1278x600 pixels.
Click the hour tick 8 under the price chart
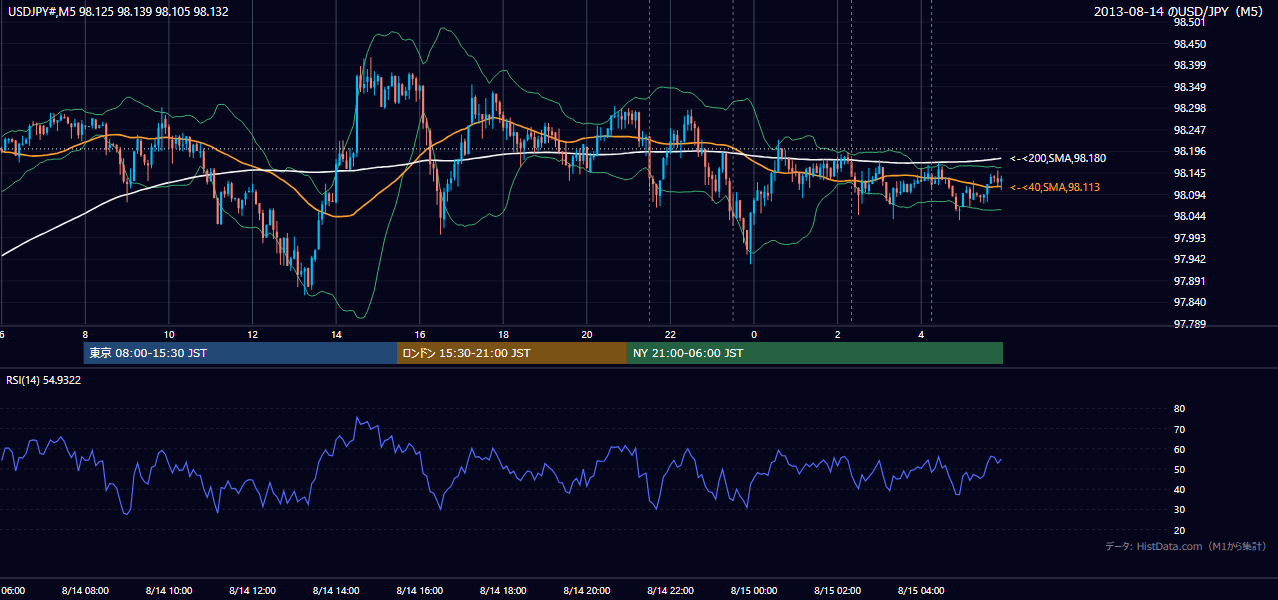(x=85, y=334)
